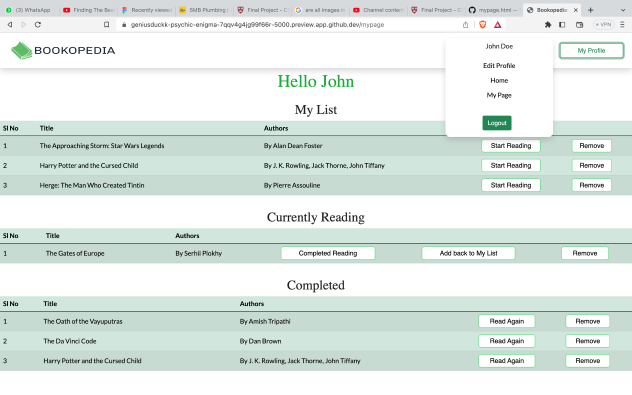Reload the page with refresh icon

[38, 25]
